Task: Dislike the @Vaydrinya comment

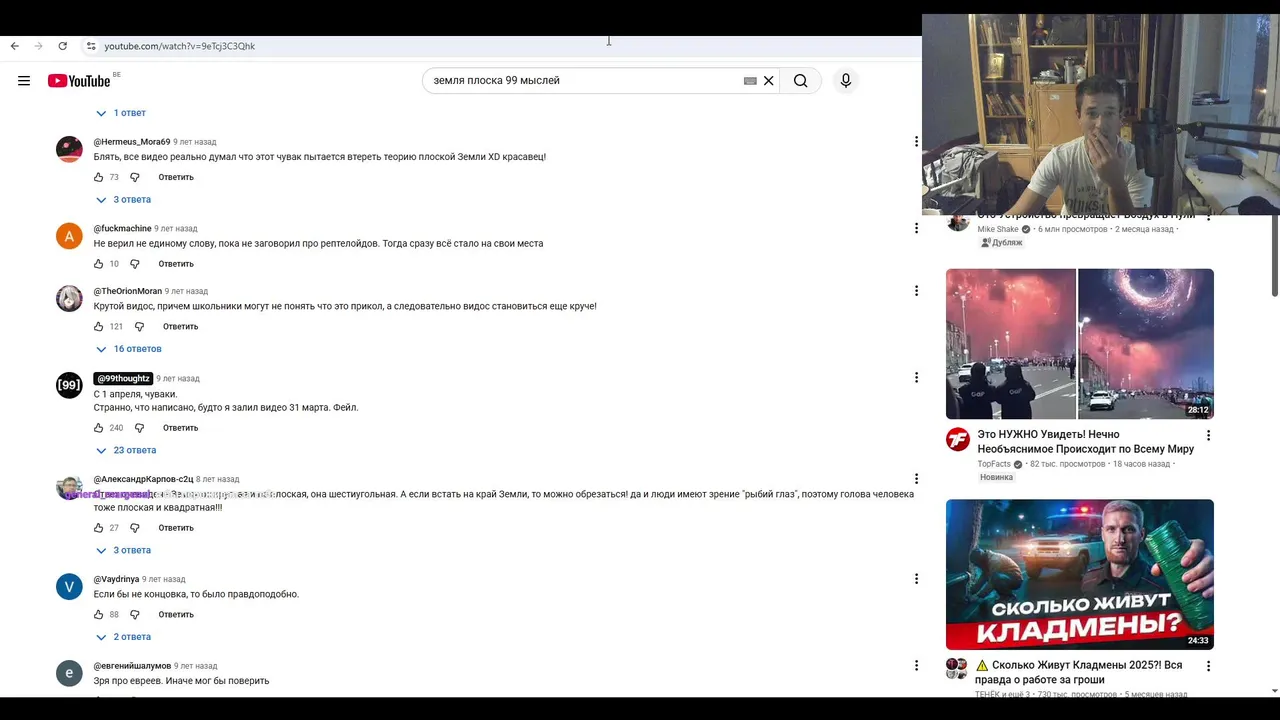Action: [x=135, y=615]
